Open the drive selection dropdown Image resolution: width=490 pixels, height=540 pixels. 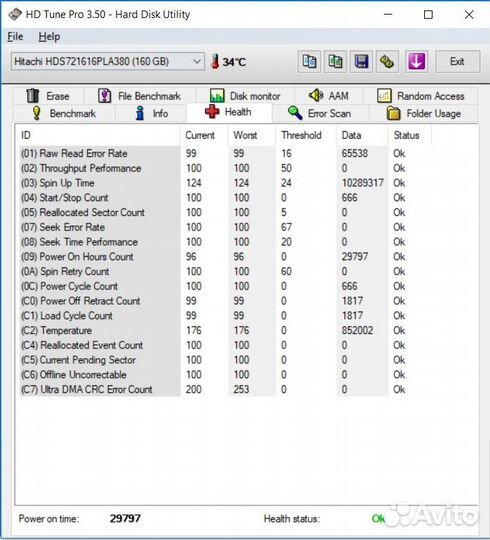[108, 62]
